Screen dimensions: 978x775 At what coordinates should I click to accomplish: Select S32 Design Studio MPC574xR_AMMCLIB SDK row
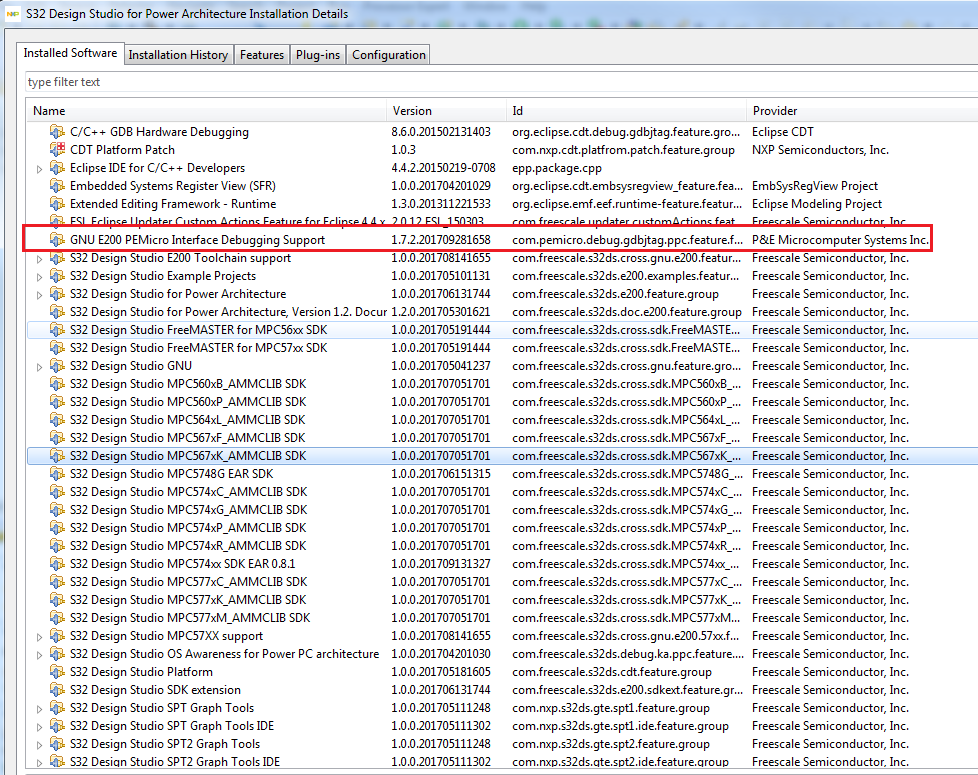pyautogui.click(x=503, y=546)
